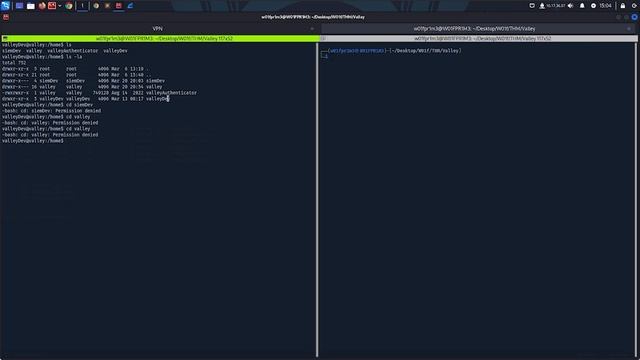Click the logout power icon

point(634,6)
